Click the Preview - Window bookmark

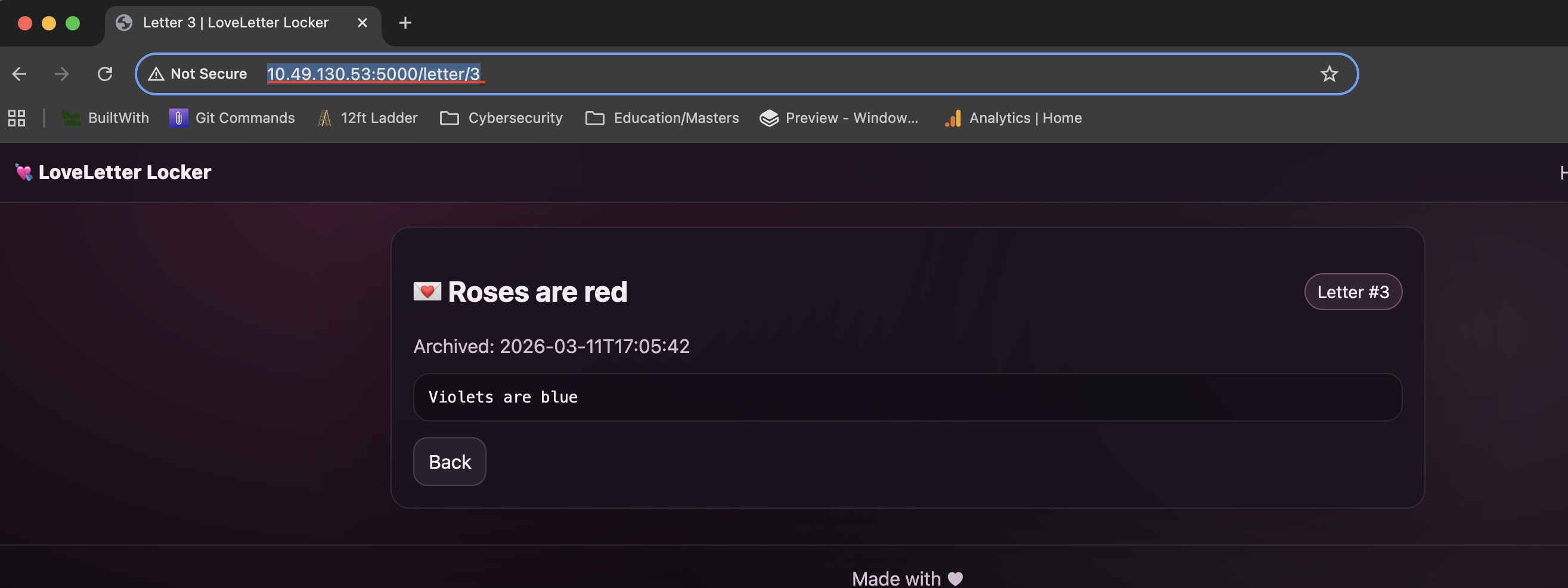pyautogui.click(x=839, y=117)
